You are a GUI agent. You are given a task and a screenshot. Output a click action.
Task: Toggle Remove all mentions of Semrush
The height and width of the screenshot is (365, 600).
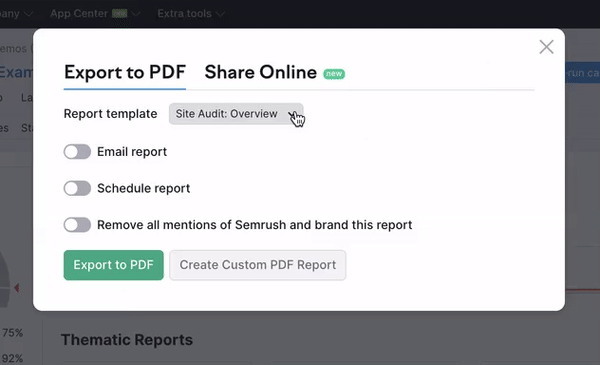(77, 225)
